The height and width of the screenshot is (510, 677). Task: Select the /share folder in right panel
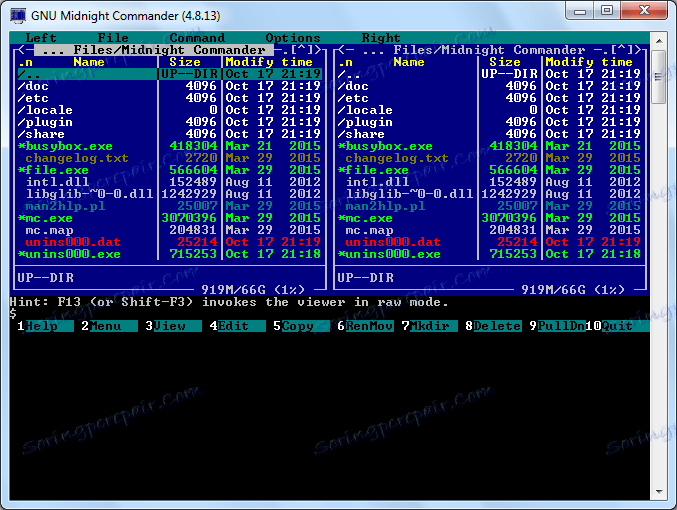(490, 134)
